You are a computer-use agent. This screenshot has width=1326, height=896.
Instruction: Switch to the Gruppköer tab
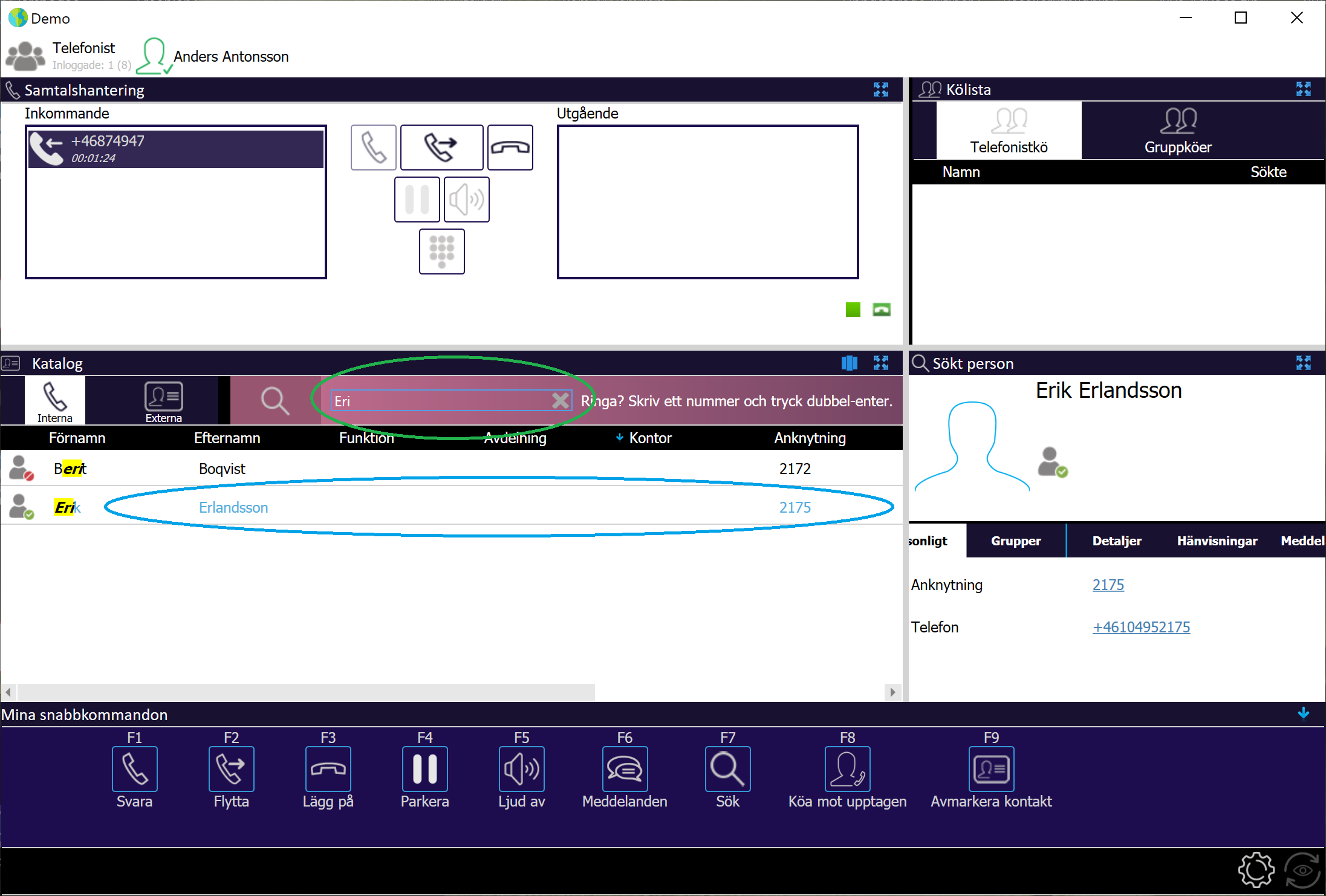click(x=1178, y=131)
